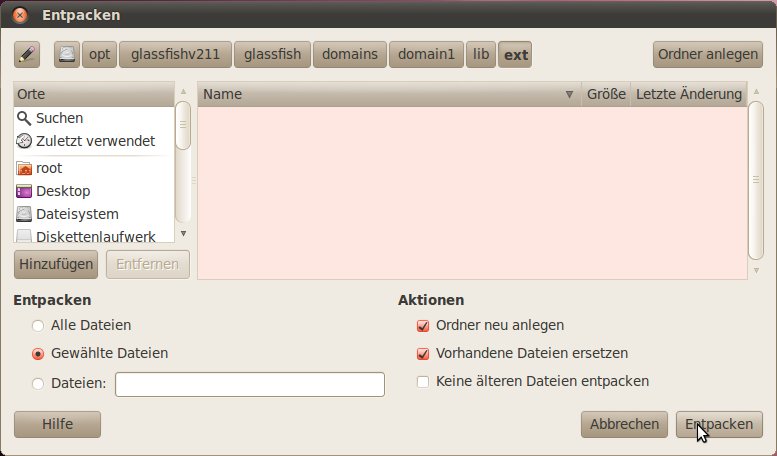
Task: Enable Keine älteren Dateien entpacken
Action: (x=423, y=381)
